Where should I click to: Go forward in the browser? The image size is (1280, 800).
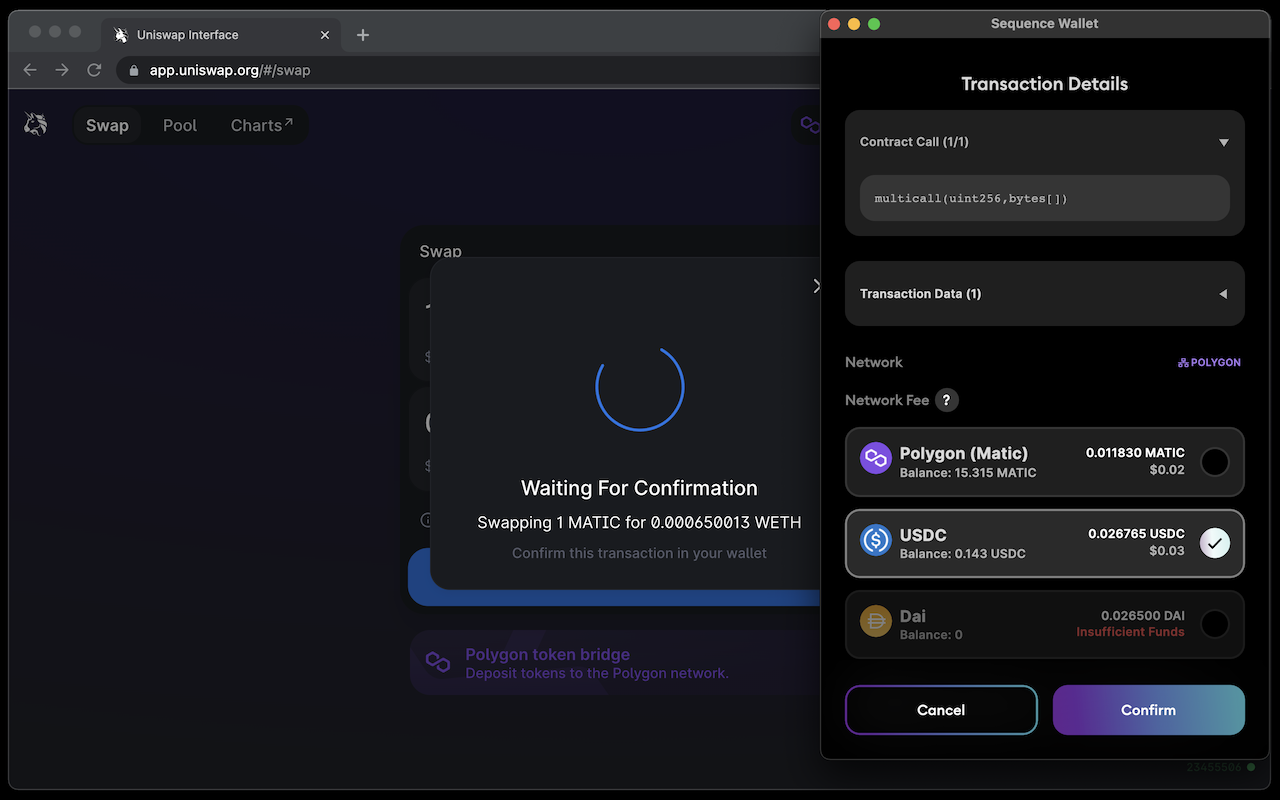tap(62, 70)
